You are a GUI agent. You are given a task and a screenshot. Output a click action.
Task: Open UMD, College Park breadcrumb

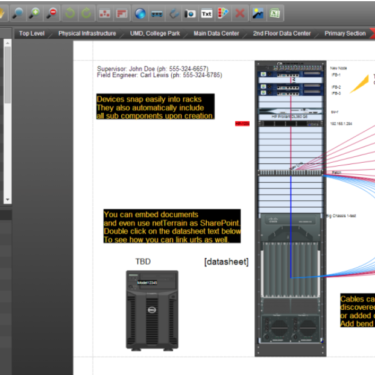pyautogui.click(x=155, y=33)
